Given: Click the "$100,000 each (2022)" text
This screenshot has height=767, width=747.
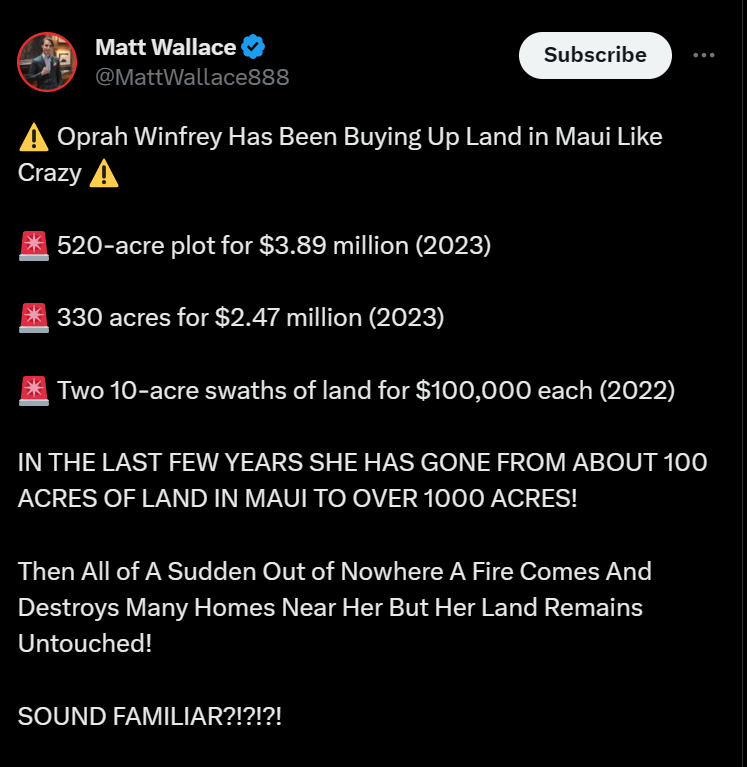Looking at the screenshot, I should point(545,390).
